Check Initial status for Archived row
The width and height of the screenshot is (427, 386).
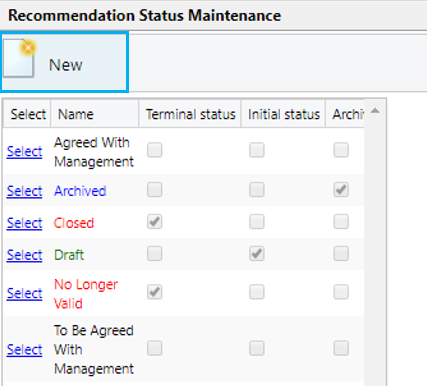257,190
